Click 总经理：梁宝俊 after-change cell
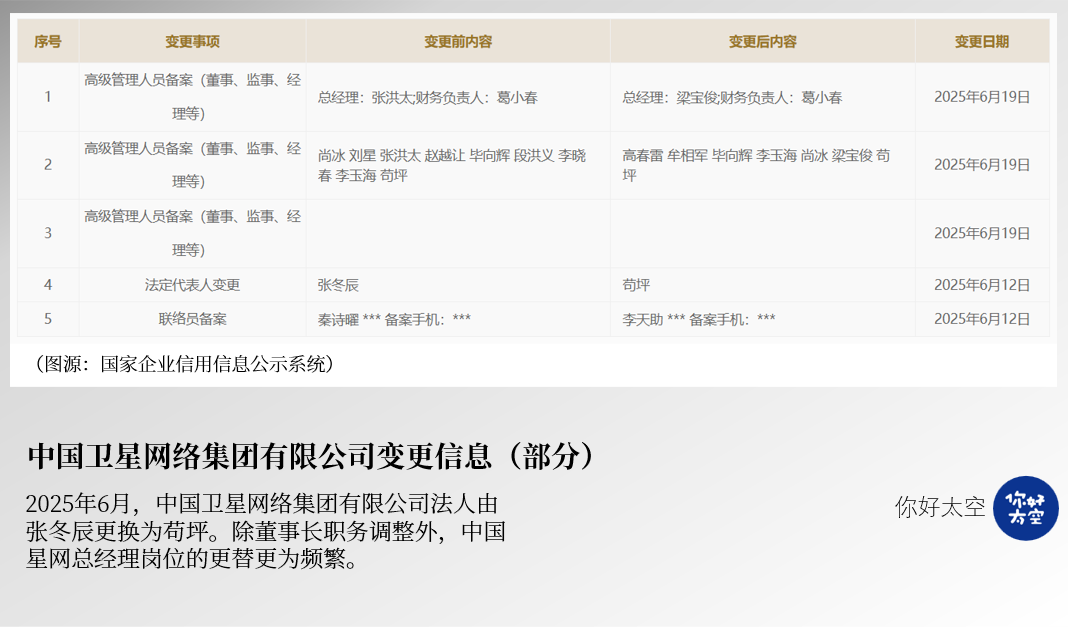The width and height of the screenshot is (1068, 627). pos(763,97)
